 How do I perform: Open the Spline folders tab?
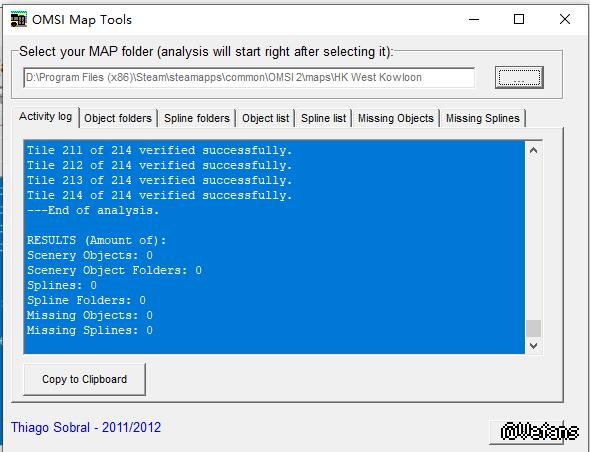pos(197,118)
